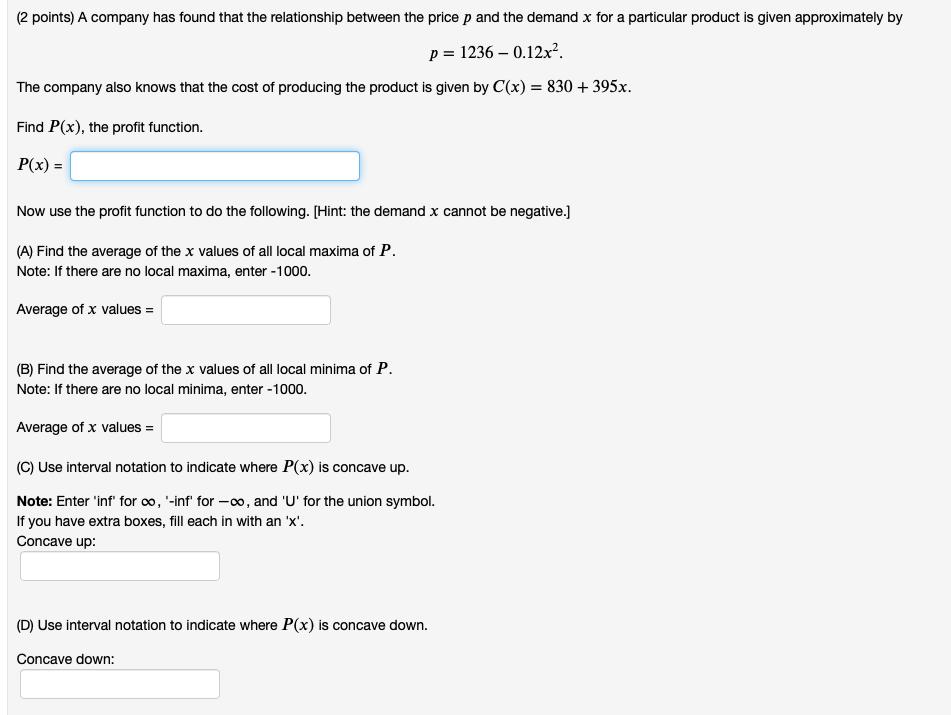
Task: Click the P(x) = label
Action: pyautogui.click(x=38, y=165)
